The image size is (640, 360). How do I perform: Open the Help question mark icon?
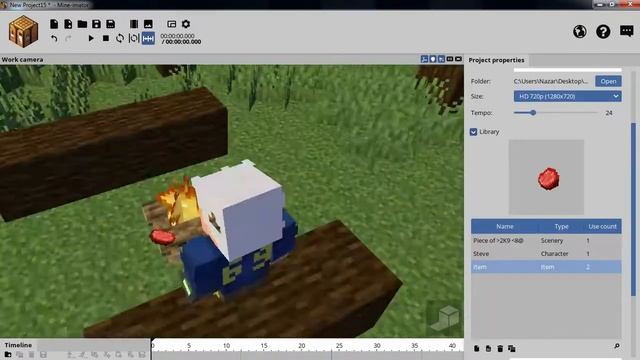(x=603, y=31)
